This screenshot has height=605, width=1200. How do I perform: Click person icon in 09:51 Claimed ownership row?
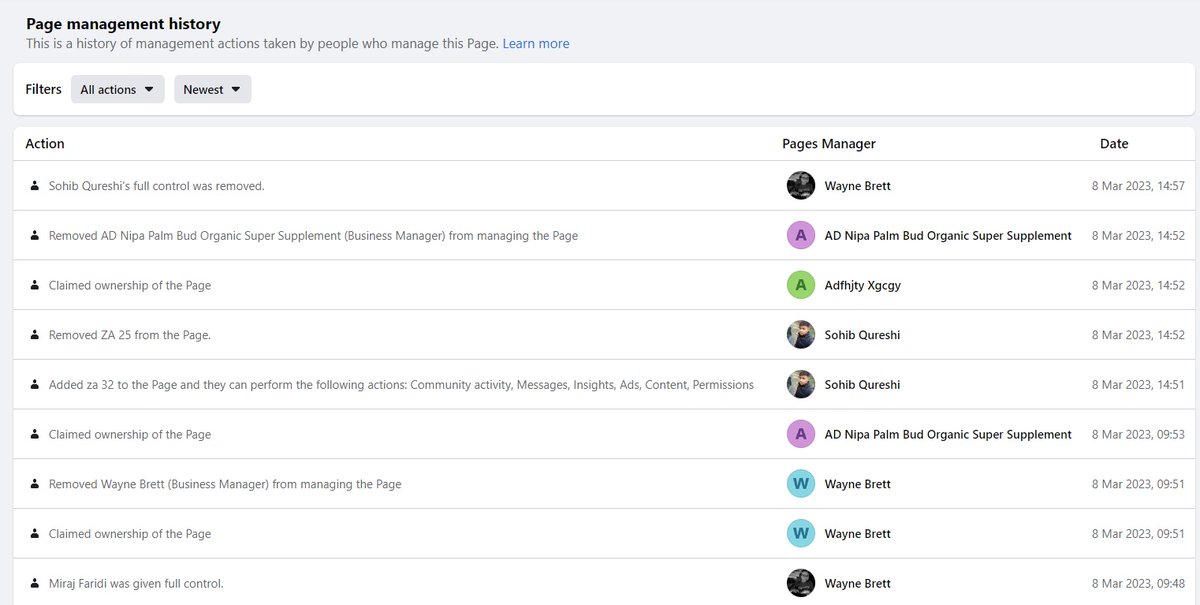(35, 534)
